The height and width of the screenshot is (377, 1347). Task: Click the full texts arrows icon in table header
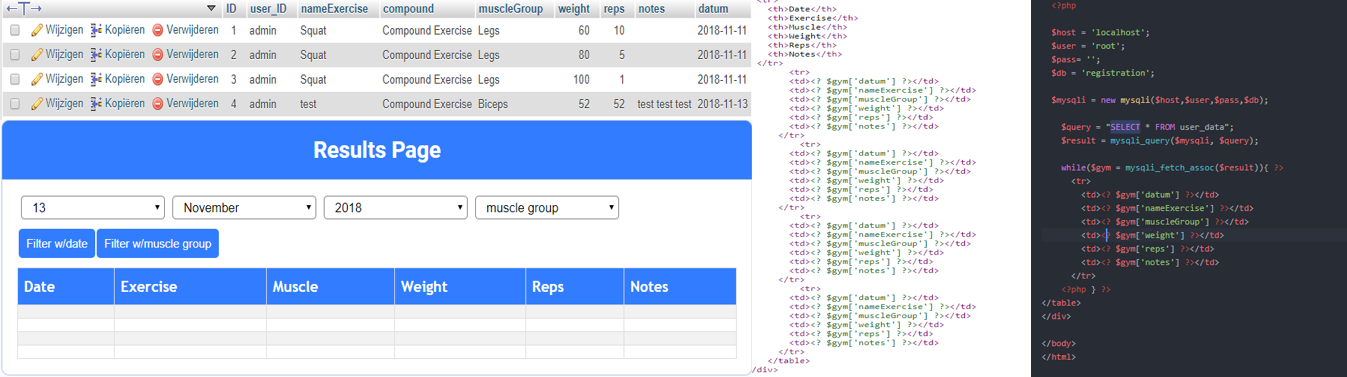[x=25, y=8]
